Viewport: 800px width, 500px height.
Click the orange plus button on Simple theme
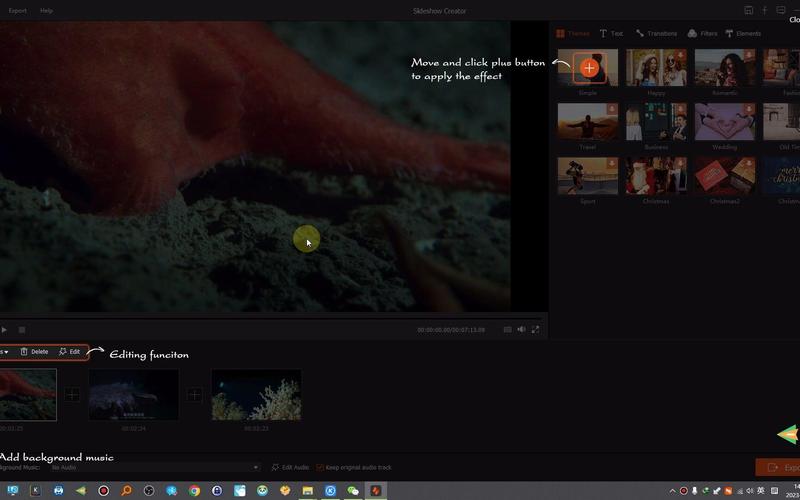tap(589, 68)
